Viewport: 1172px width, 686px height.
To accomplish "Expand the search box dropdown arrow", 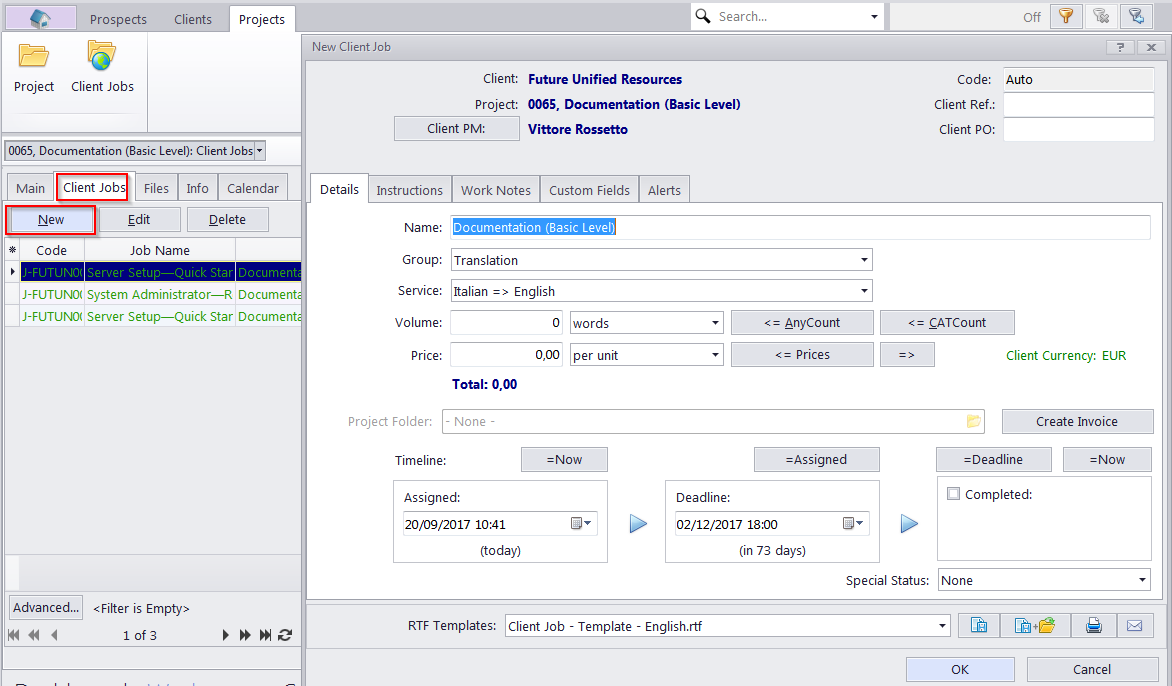I will (x=874, y=16).
